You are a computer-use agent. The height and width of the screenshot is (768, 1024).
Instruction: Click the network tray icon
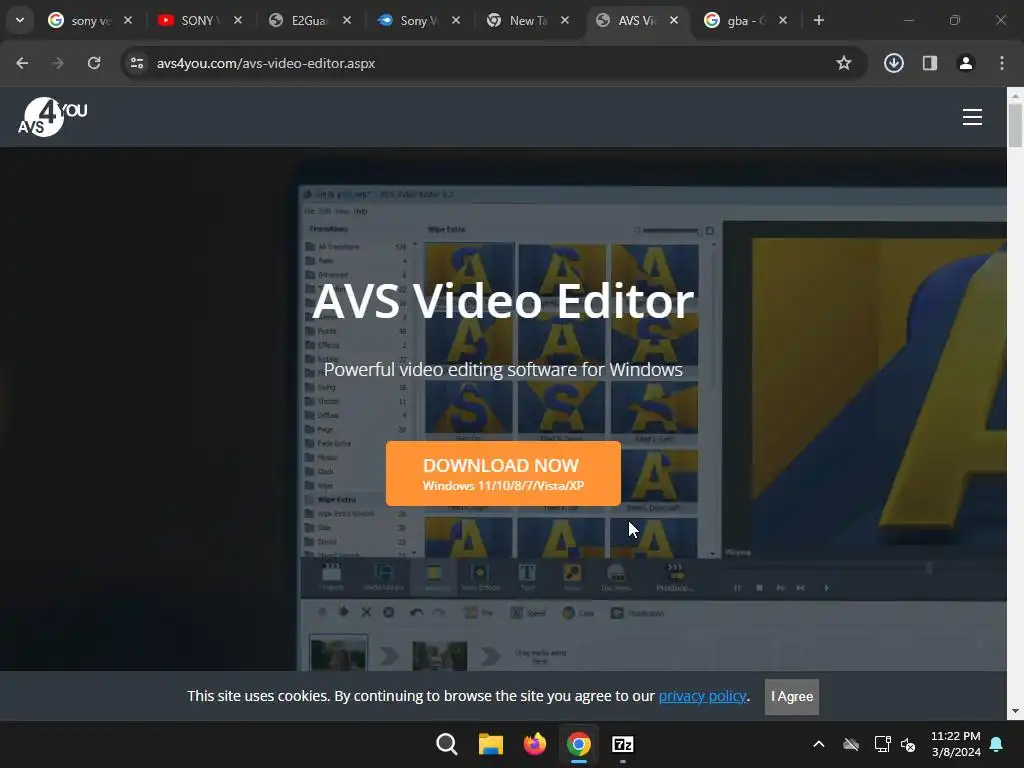tap(882, 744)
